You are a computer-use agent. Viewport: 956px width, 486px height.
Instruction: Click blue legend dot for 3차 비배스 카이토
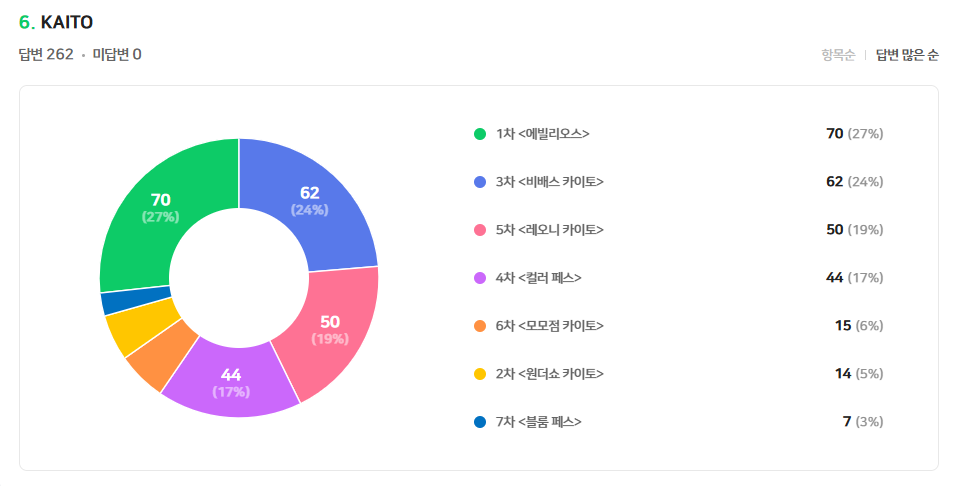click(480, 182)
